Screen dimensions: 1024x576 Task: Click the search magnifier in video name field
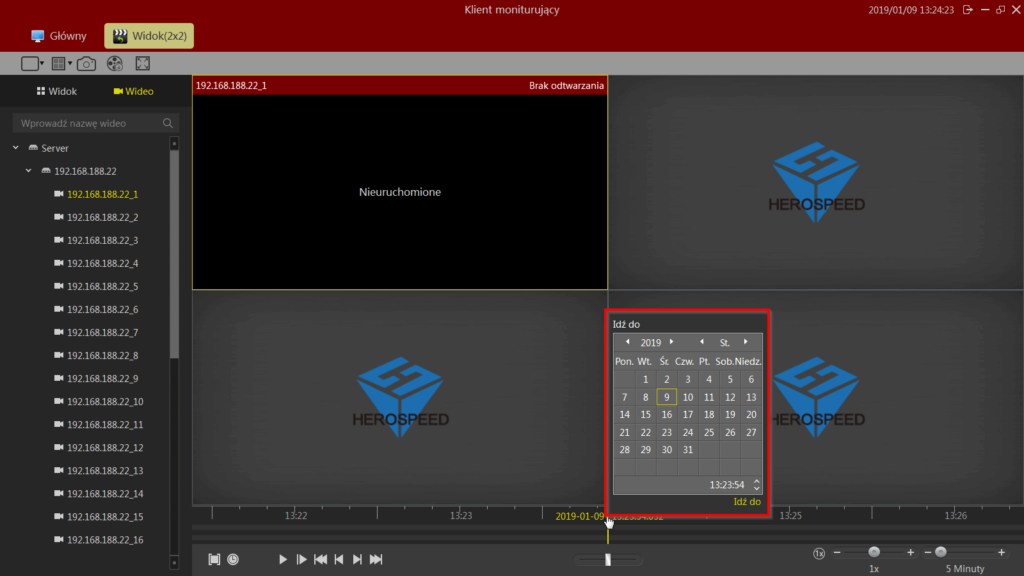coord(168,123)
